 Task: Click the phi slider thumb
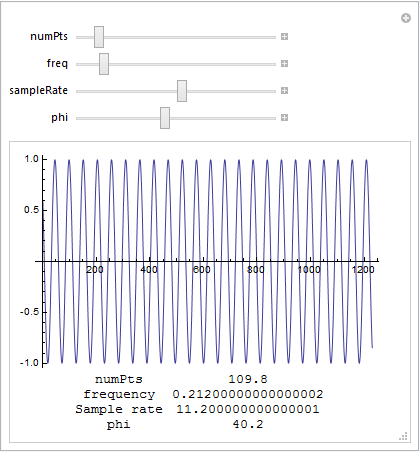165,118
